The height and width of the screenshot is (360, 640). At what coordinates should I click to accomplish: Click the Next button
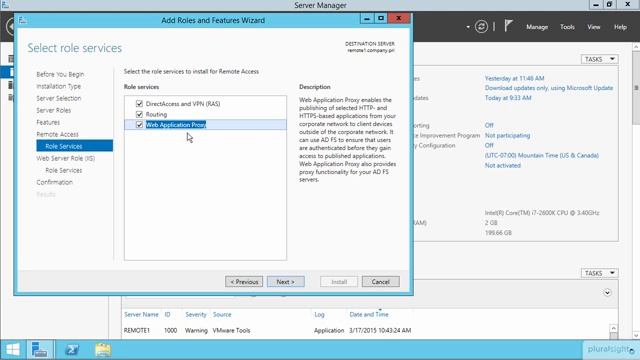pos(286,282)
